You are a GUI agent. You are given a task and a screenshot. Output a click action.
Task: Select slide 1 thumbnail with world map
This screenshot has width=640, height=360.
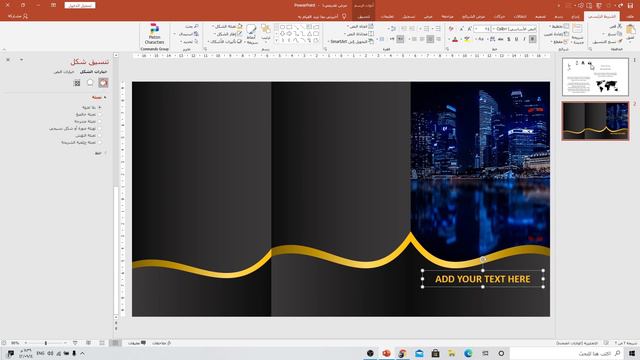pyautogui.click(x=595, y=77)
